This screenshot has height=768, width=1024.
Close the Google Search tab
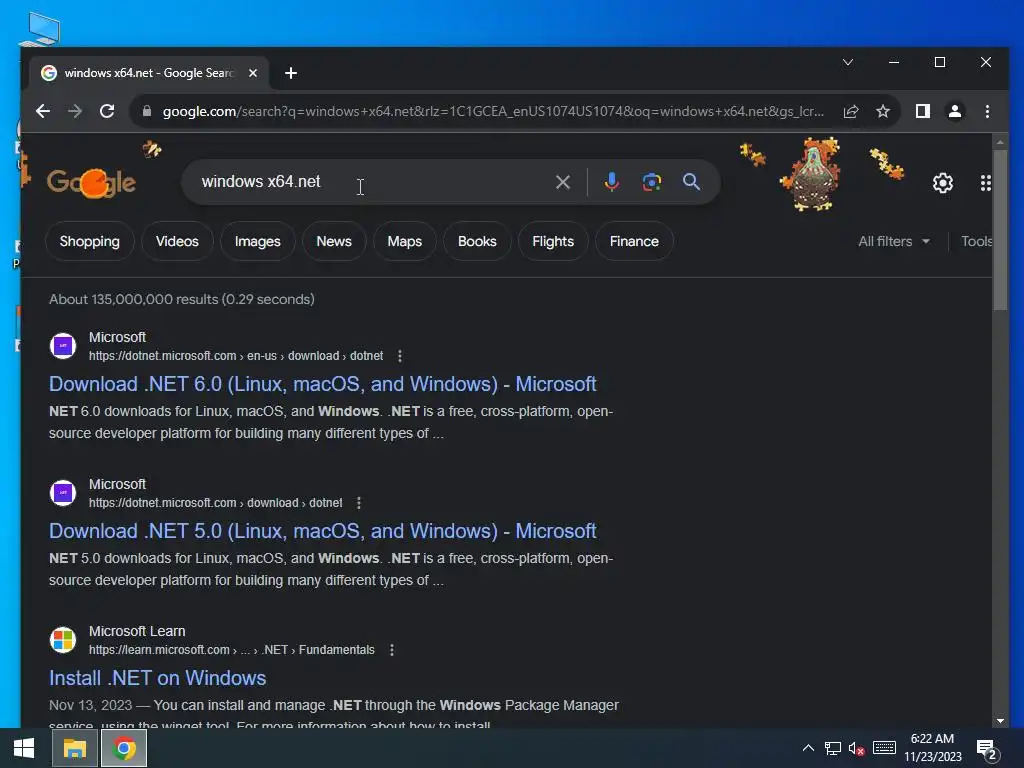[x=253, y=73]
